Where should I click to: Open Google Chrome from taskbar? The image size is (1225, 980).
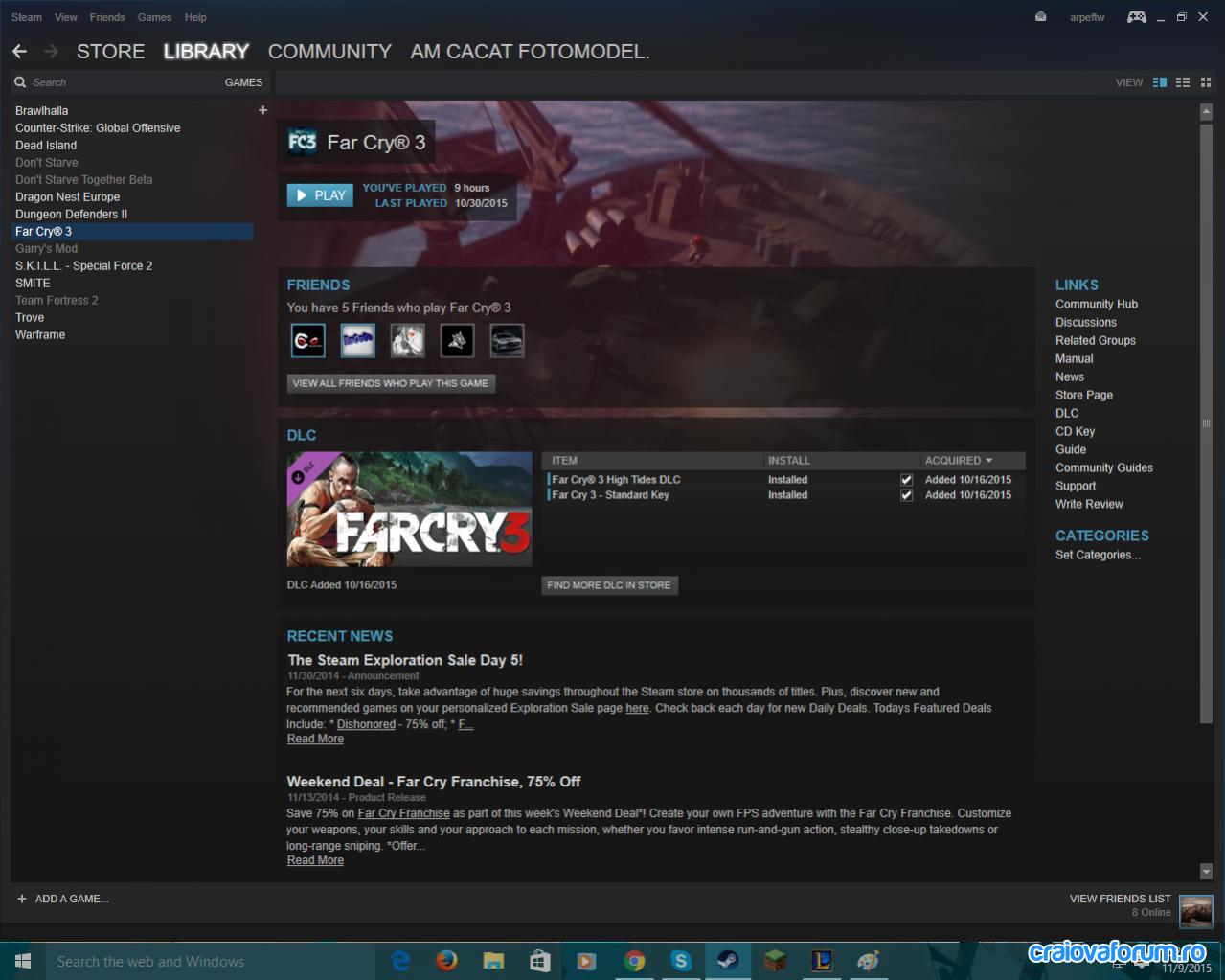pyautogui.click(x=634, y=961)
